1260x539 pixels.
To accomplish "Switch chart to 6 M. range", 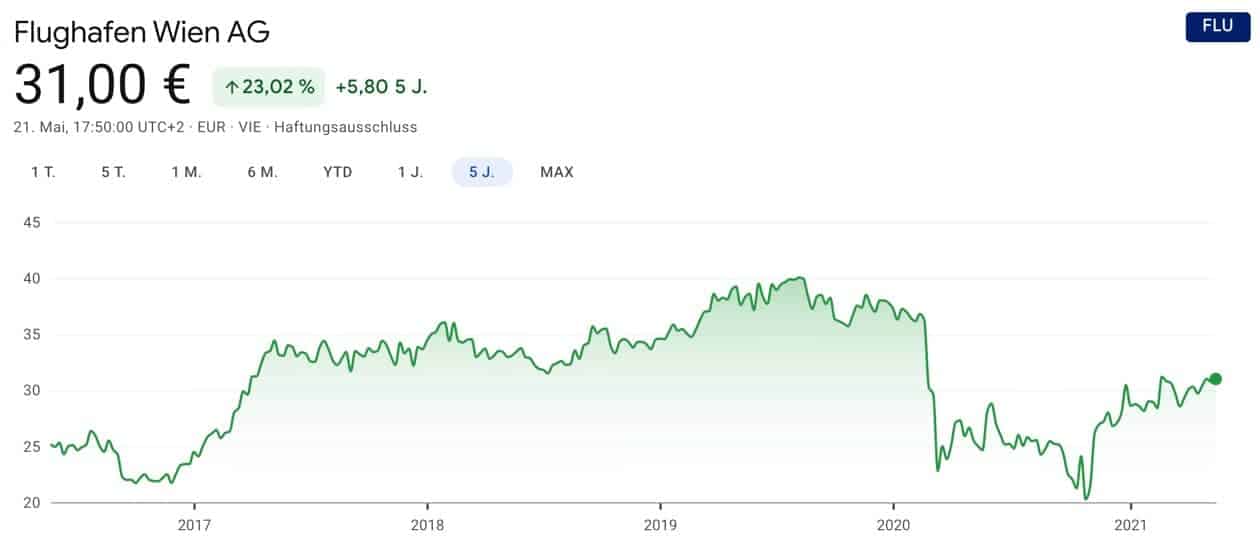I will point(262,172).
